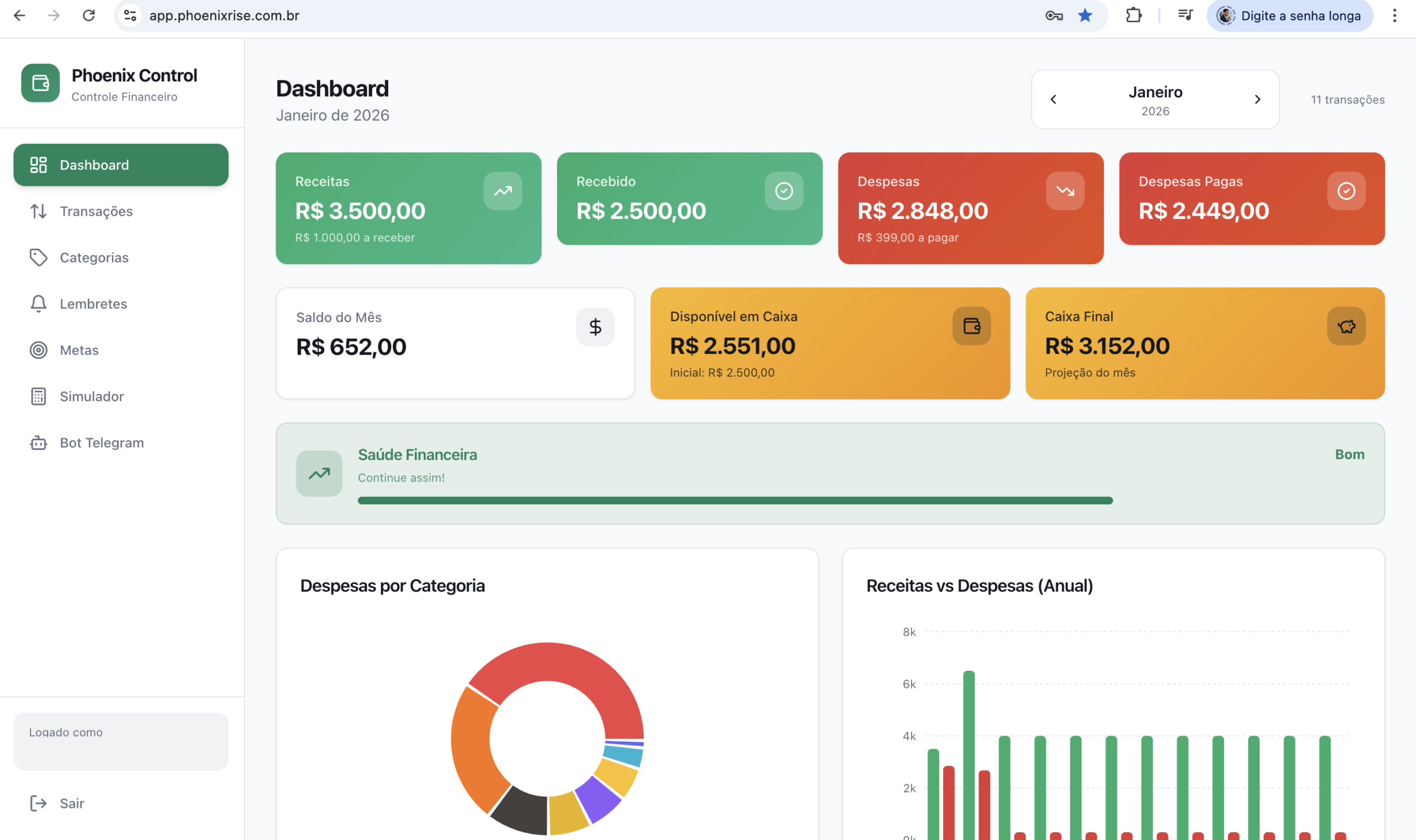
Task: Open Transações in the sidebar
Action: click(x=121, y=211)
